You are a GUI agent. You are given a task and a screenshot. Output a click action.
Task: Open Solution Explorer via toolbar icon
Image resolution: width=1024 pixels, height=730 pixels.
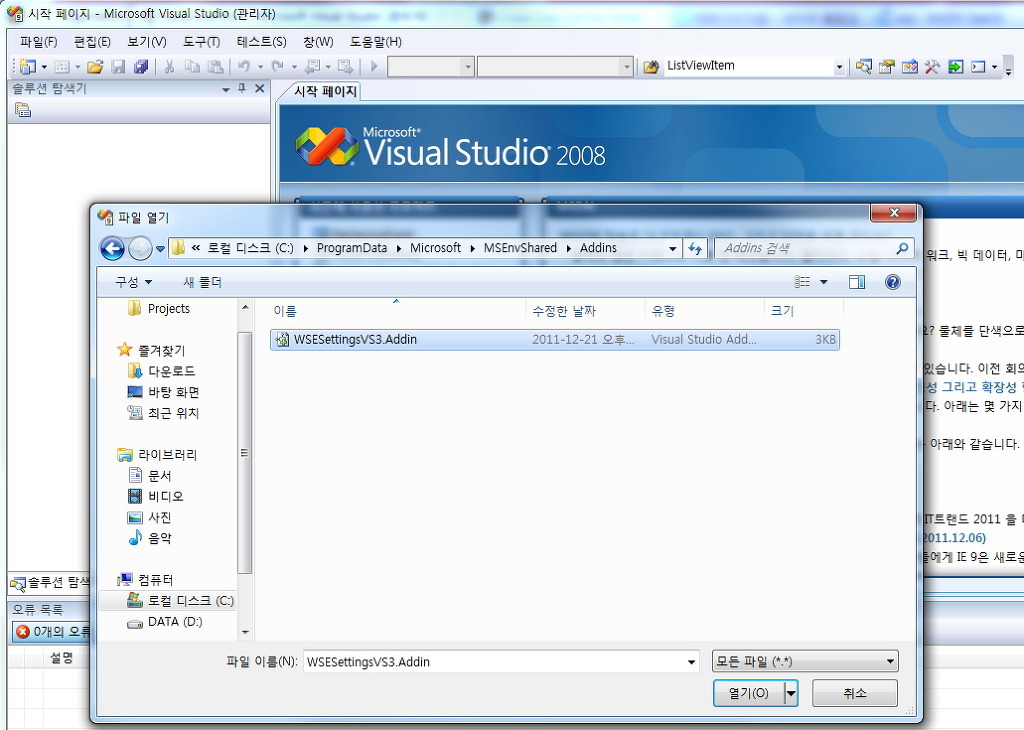tap(864, 66)
